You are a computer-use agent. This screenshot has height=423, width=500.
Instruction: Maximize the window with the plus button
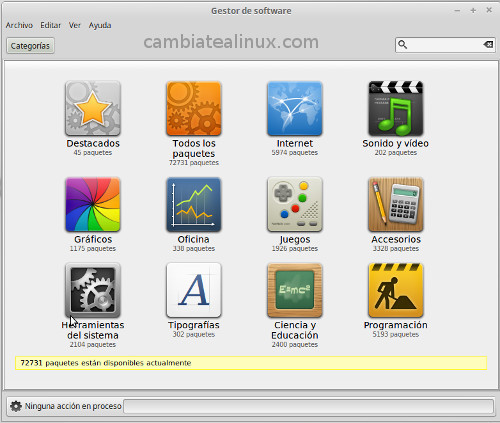(x=473, y=11)
